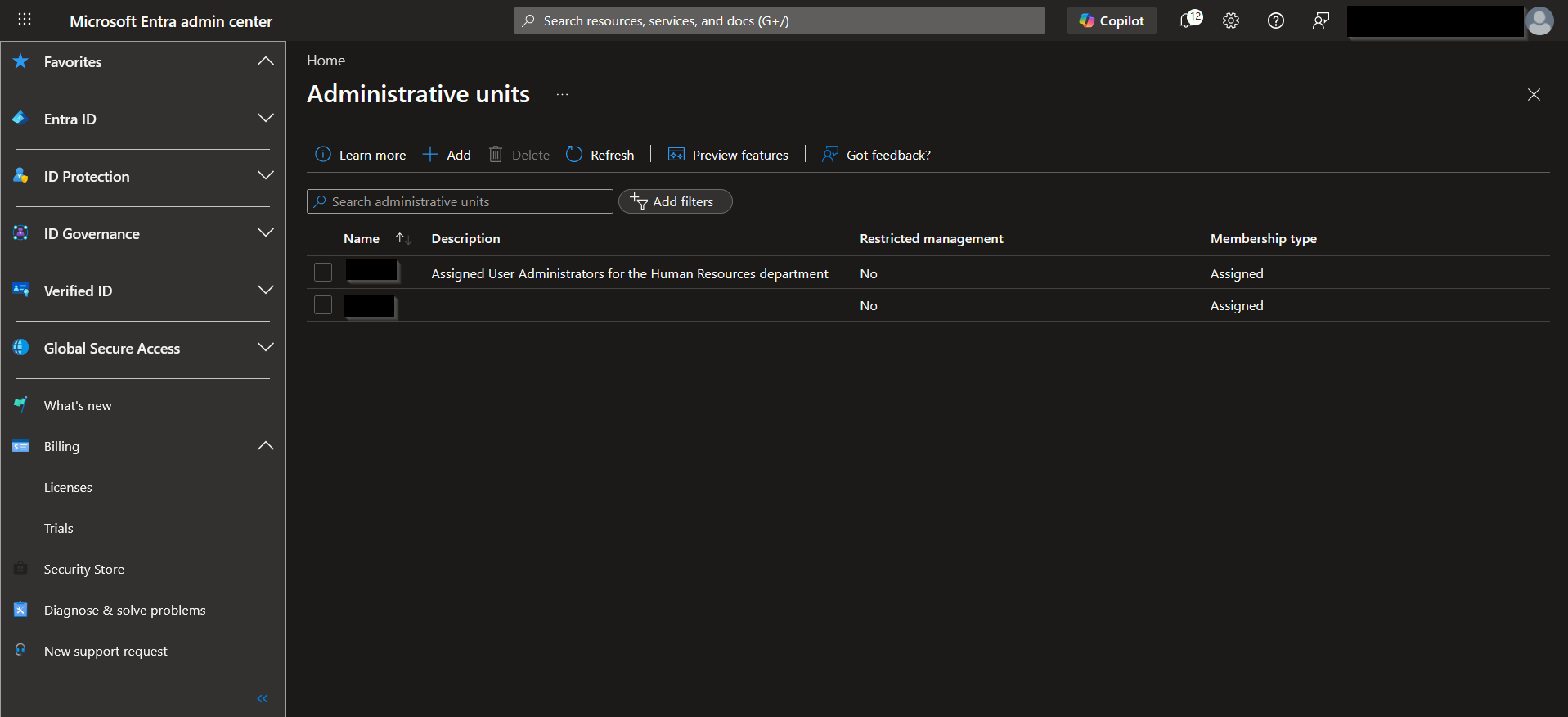Open the What's new menu entry
Viewport: 1568px width, 717px height.
78,405
